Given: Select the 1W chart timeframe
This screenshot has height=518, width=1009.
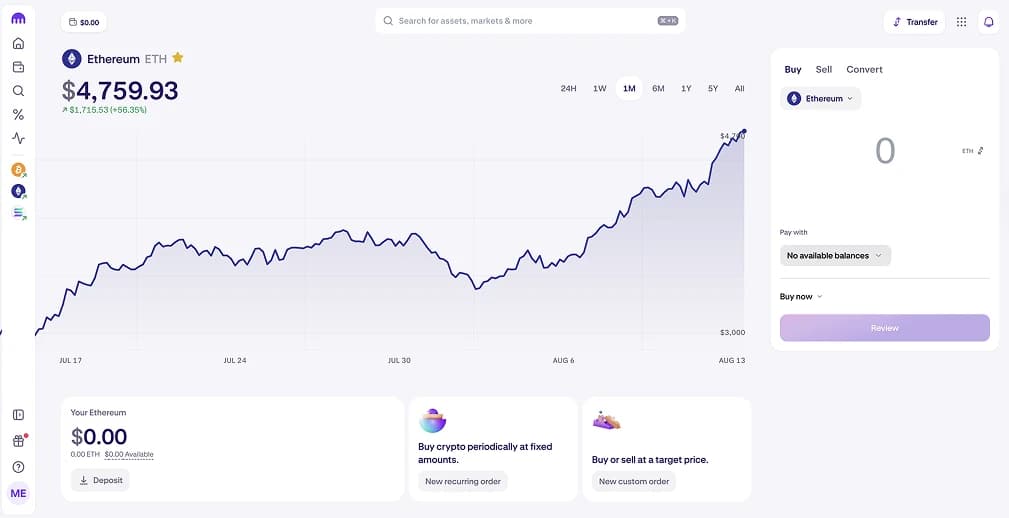Looking at the screenshot, I should click(x=599, y=88).
